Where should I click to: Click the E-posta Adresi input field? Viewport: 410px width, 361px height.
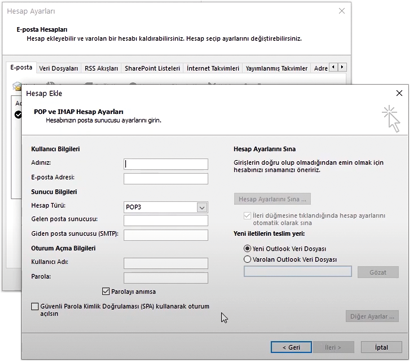(166, 179)
